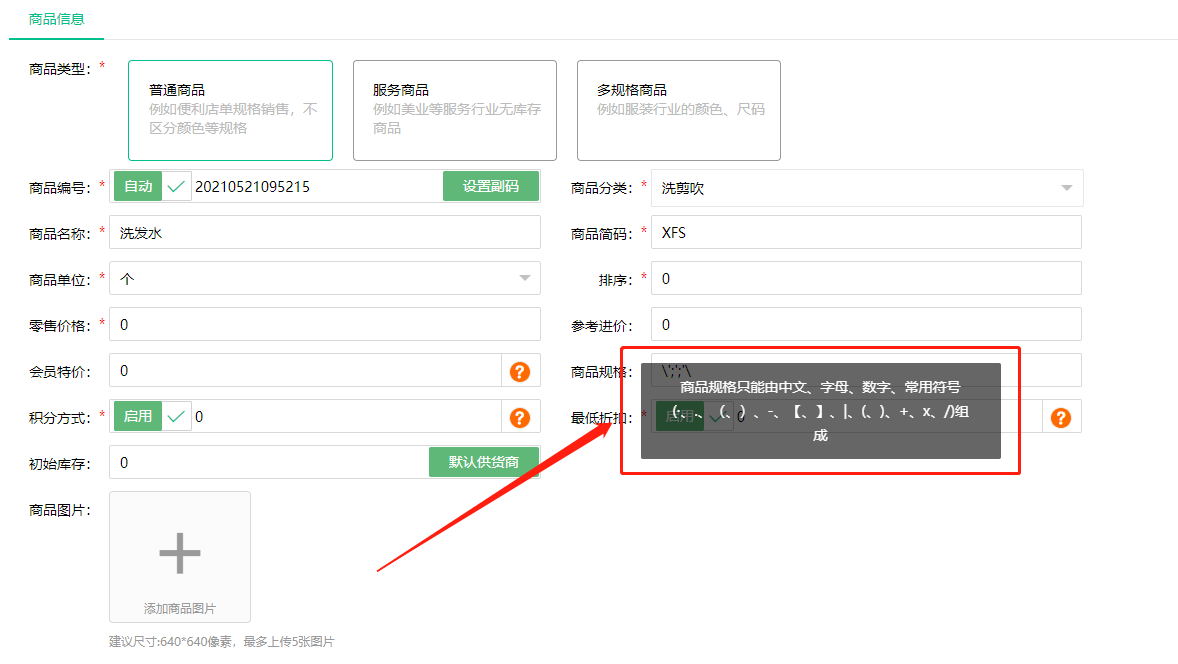Toggle the 启用 switch for 积分方式

coord(152,417)
